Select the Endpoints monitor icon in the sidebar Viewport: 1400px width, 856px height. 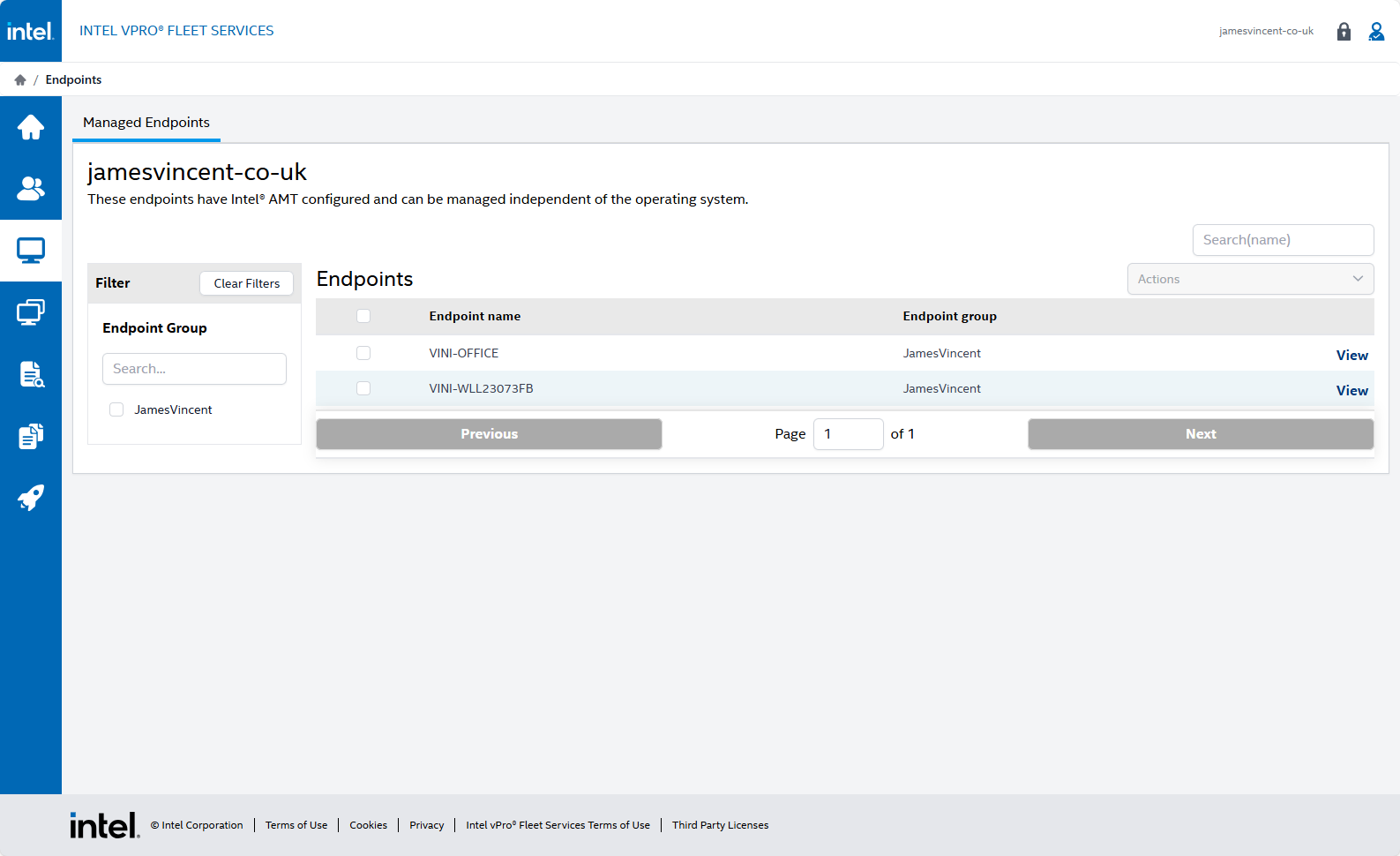coord(31,251)
